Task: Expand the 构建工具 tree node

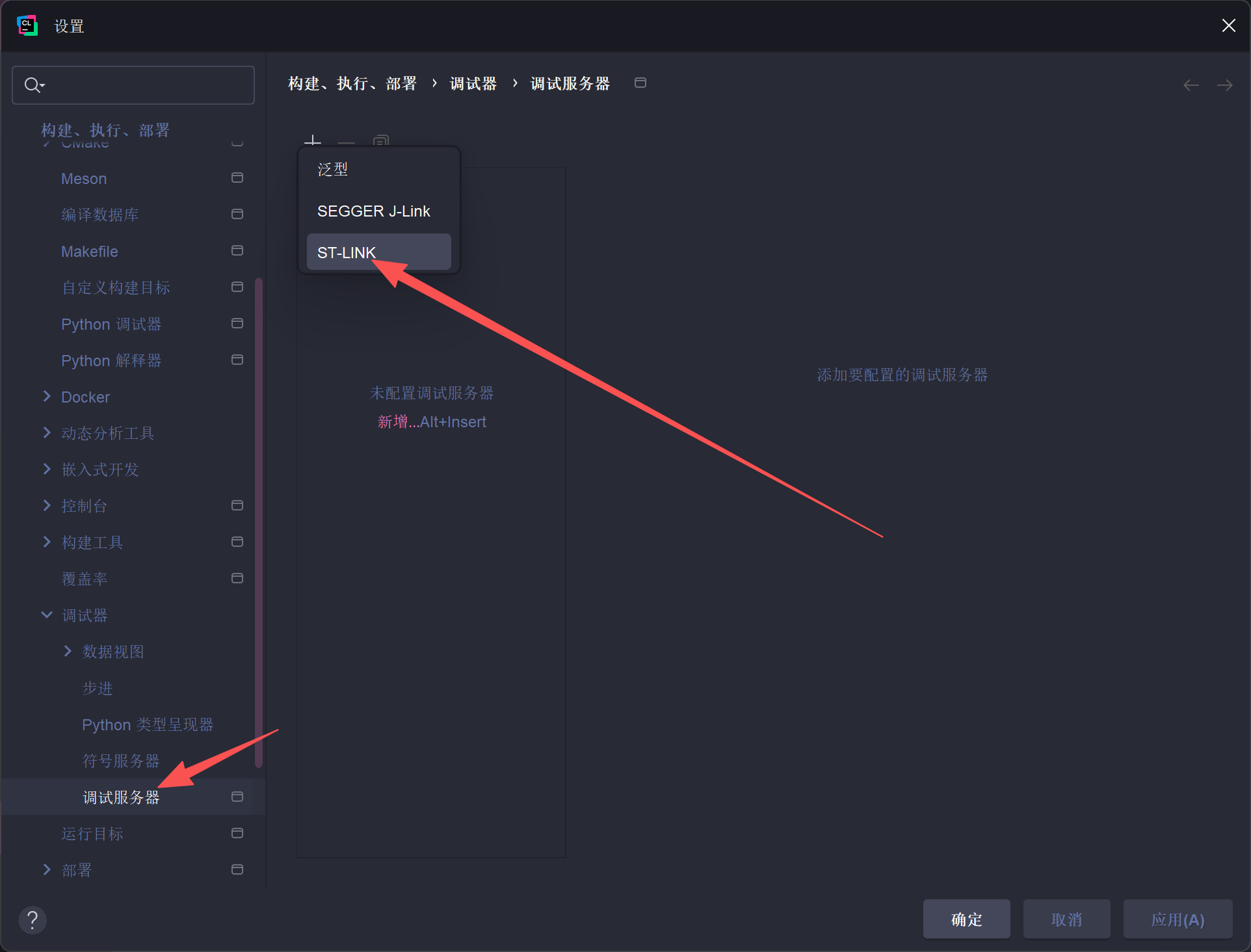Action: point(47,542)
